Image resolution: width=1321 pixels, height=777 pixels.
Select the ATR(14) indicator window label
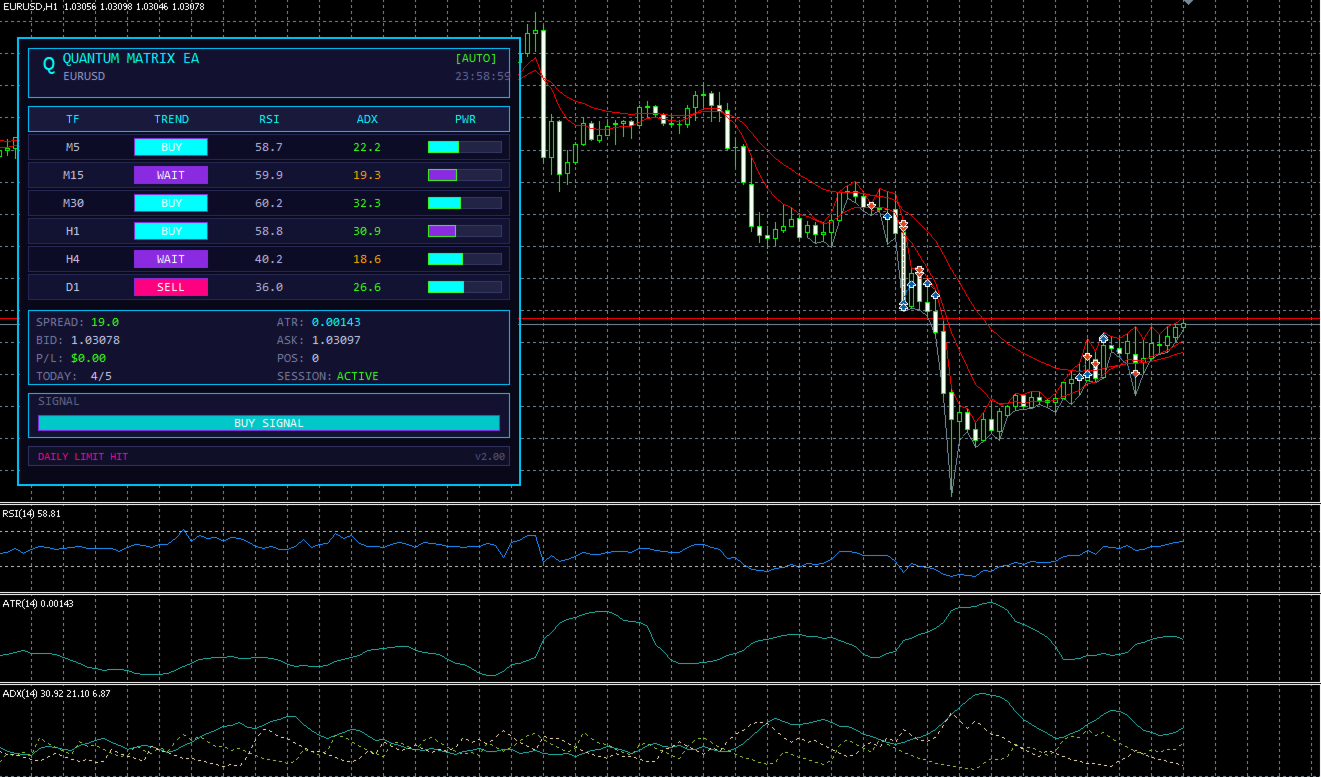coord(38,603)
